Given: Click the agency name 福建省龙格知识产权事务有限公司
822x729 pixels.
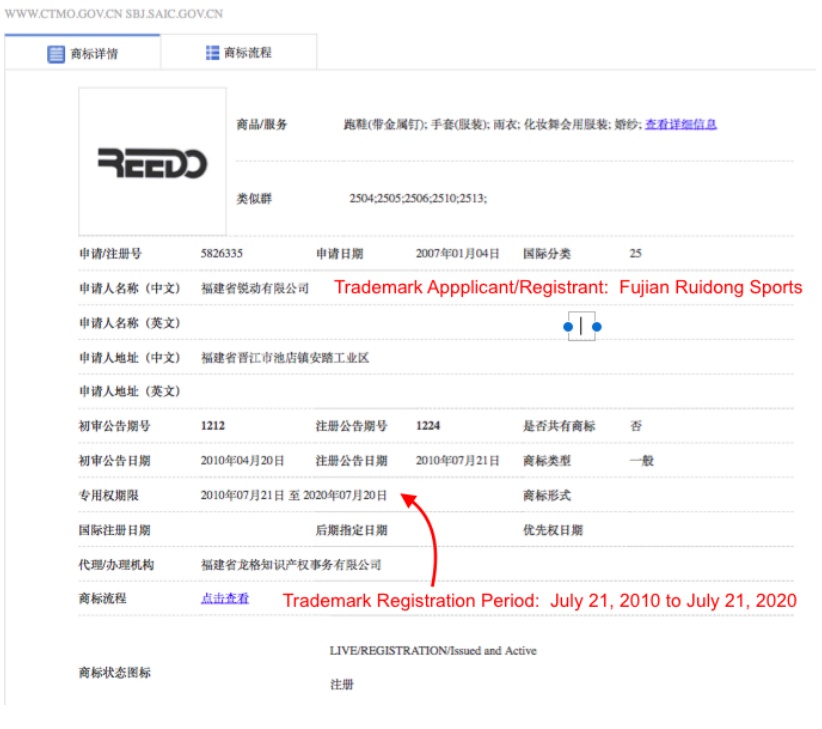Looking at the screenshot, I should coord(291,565).
